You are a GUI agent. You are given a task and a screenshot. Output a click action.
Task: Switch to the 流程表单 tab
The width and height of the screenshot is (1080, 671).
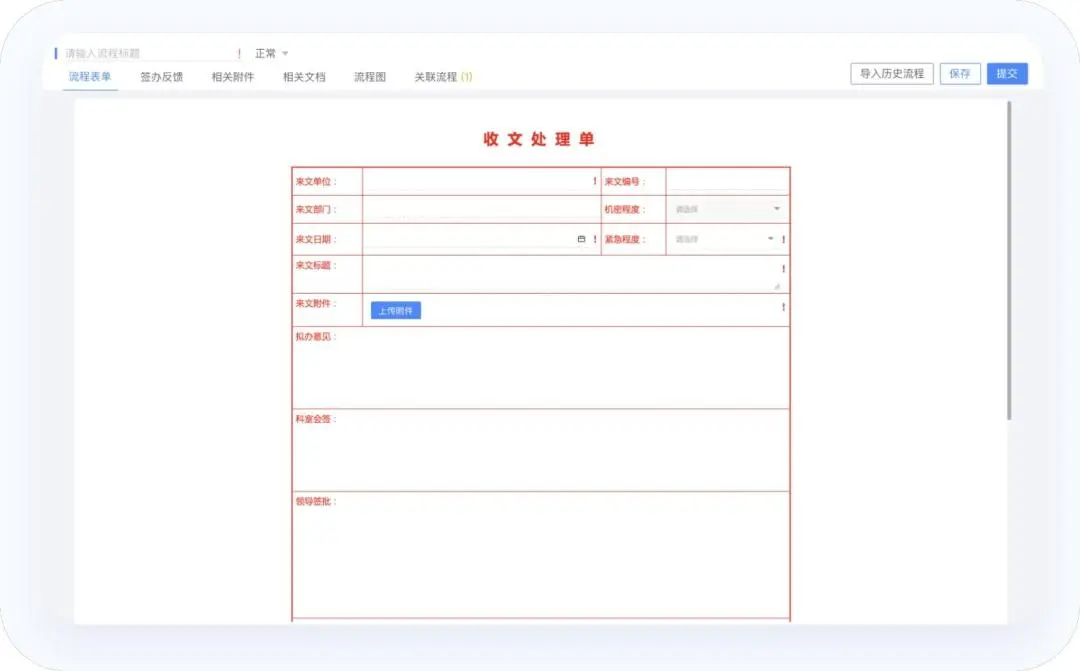pyautogui.click(x=90, y=77)
